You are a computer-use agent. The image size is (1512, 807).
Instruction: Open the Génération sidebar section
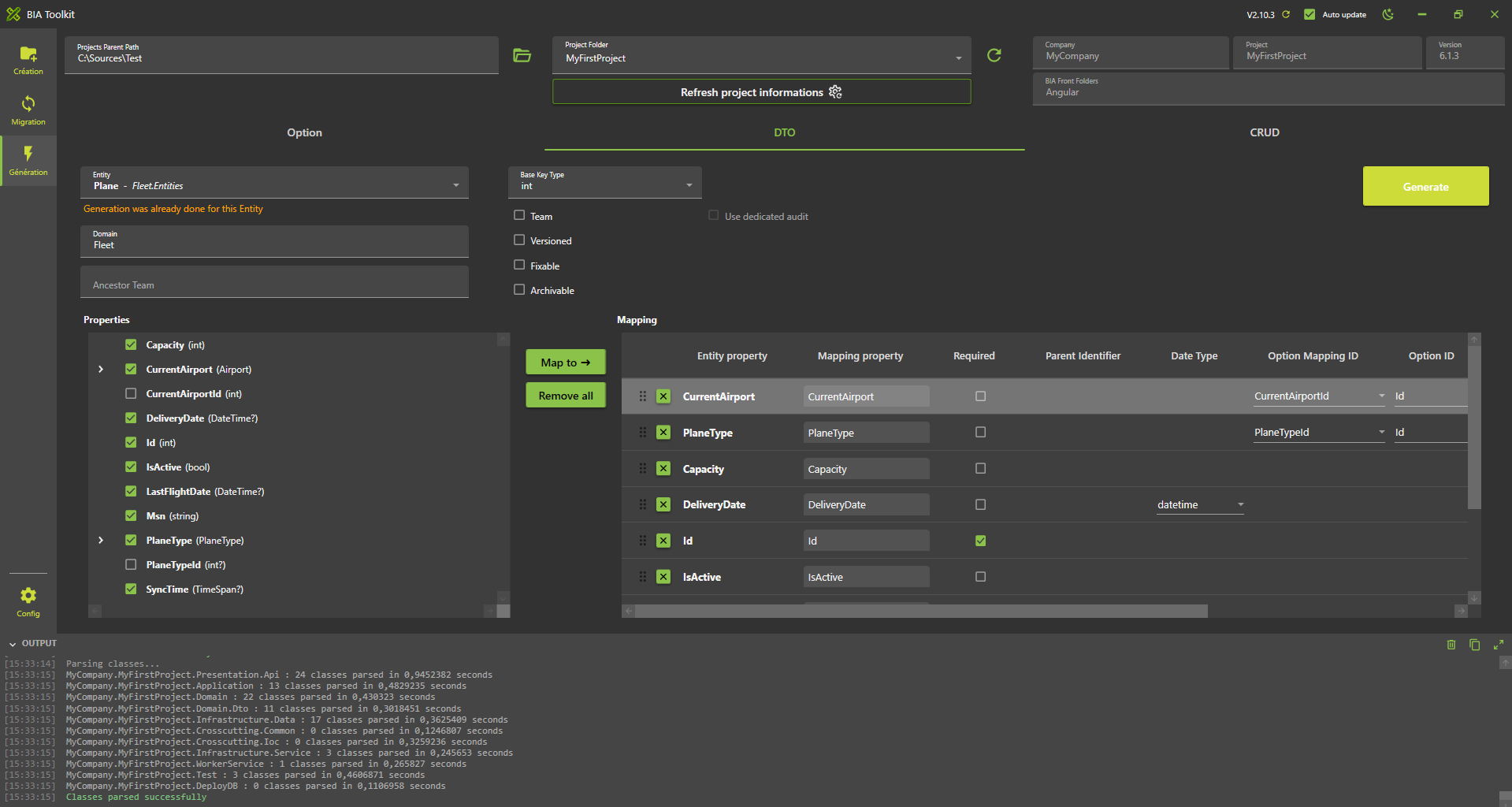[x=28, y=161]
